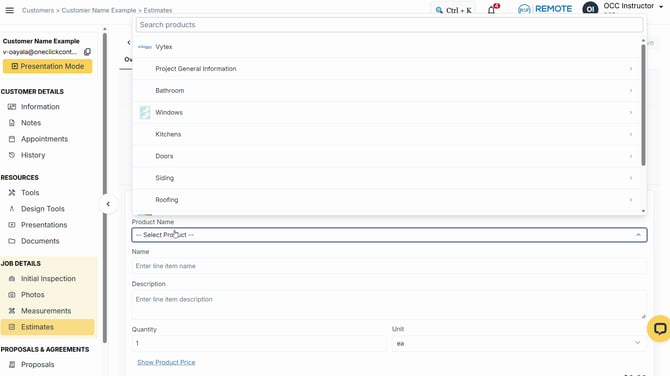
Task: Expand Kitchens category chevron
Action: click(x=631, y=134)
